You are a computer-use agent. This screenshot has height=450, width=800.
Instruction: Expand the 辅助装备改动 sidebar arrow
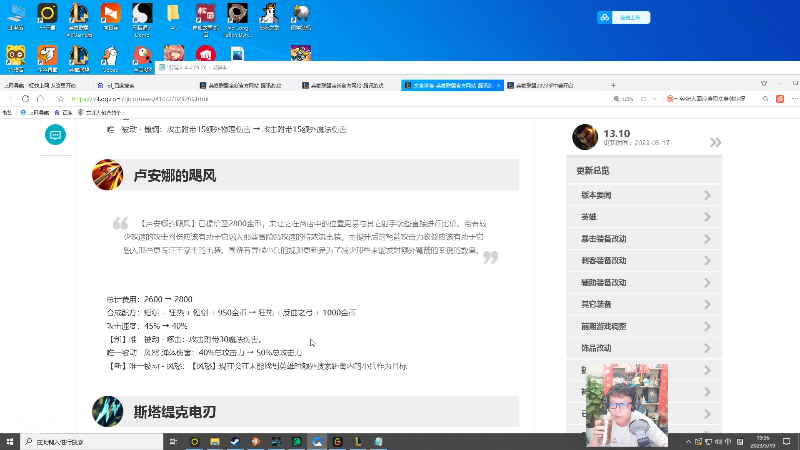coord(707,283)
